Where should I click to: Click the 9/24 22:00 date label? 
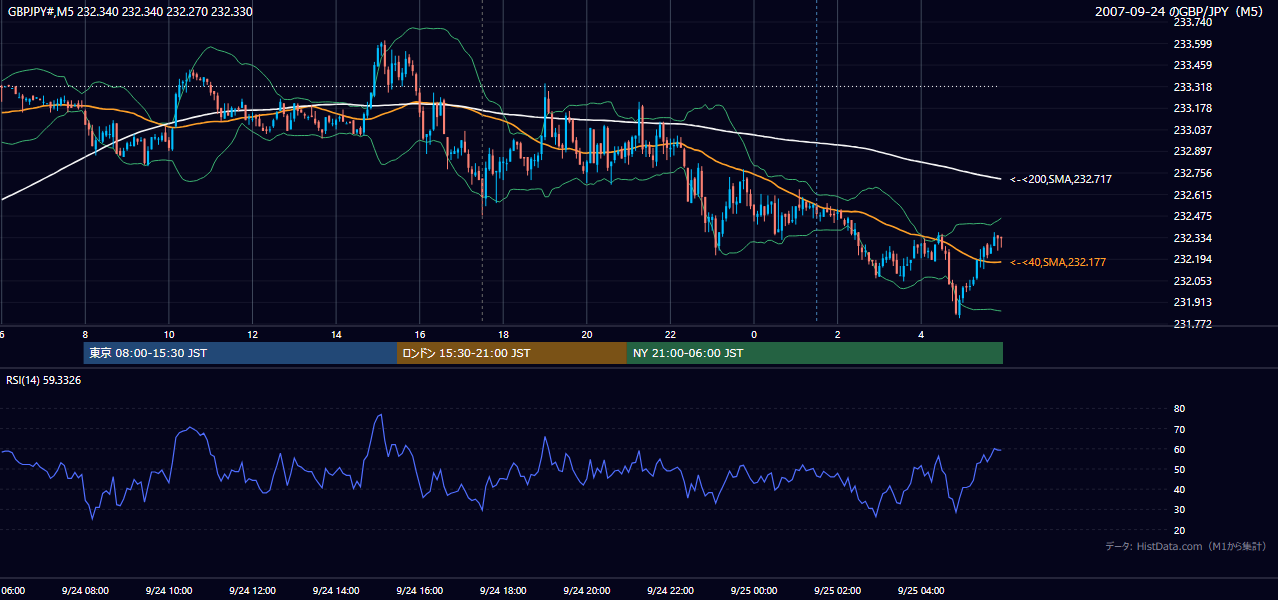click(x=670, y=591)
